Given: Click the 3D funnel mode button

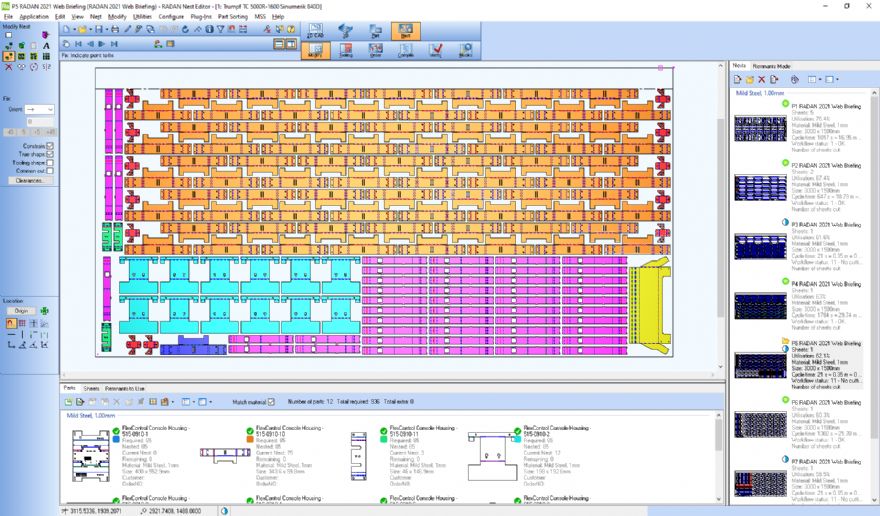Looking at the screenshot, I should pyautogui.click(x=346, y=30).
